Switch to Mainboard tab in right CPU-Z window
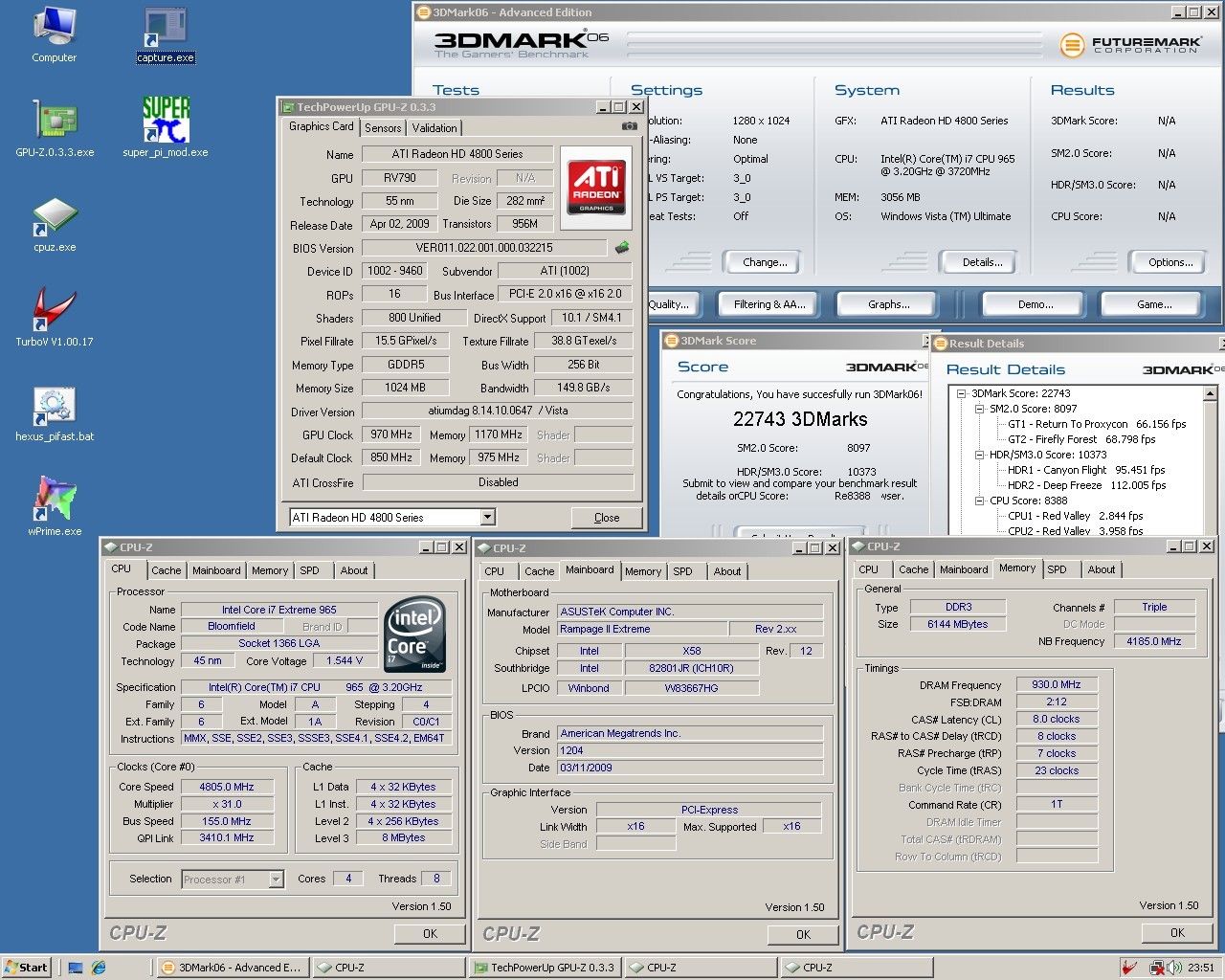1225x980 pixels. [x=964, y=569]
